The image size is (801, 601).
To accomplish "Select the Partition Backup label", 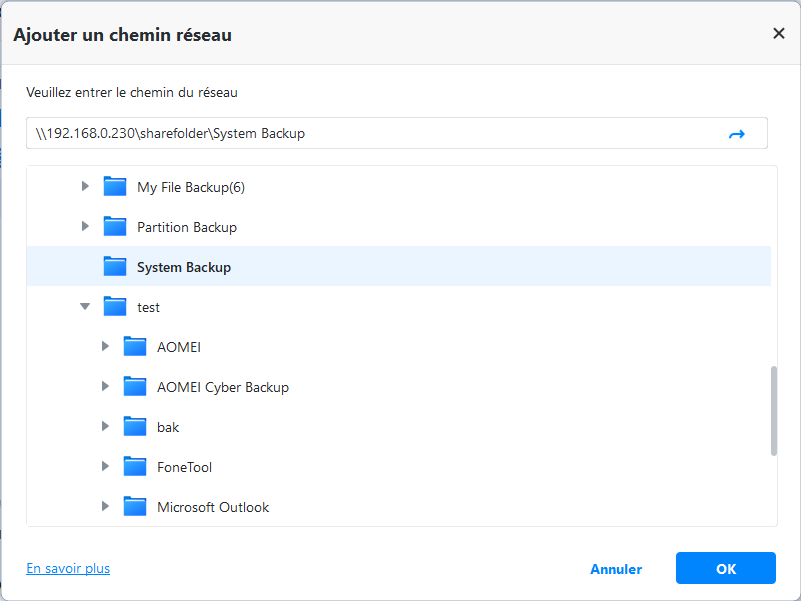I will (x=186, y=227).
